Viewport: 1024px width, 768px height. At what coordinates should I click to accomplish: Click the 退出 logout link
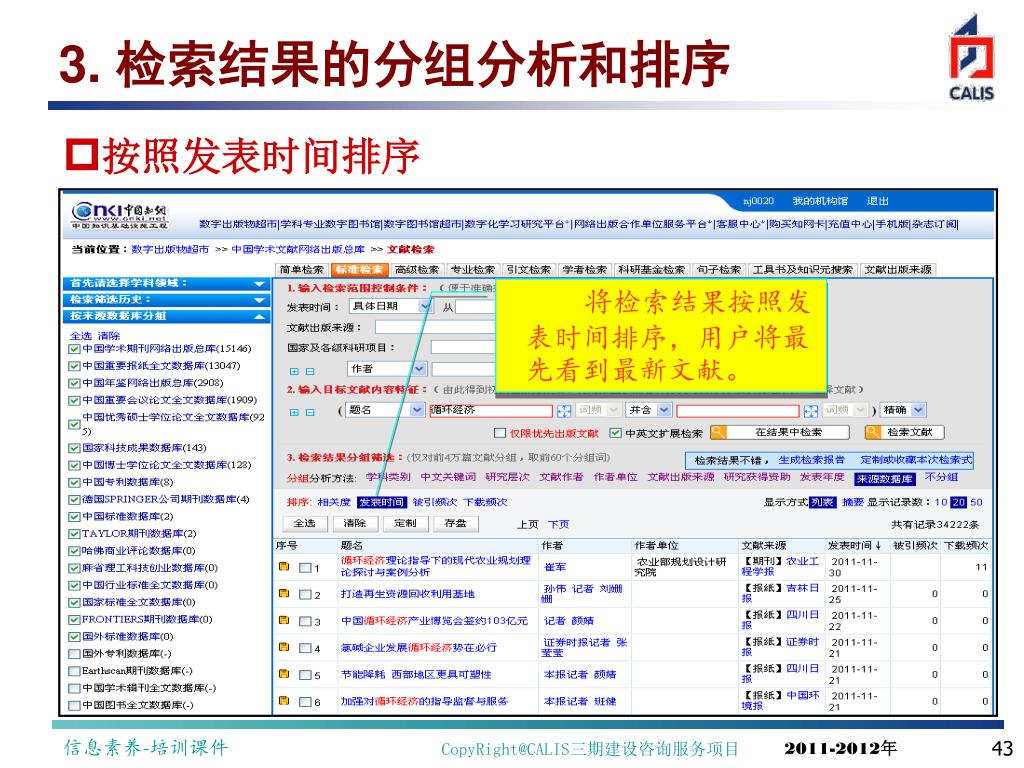point(877,201)
